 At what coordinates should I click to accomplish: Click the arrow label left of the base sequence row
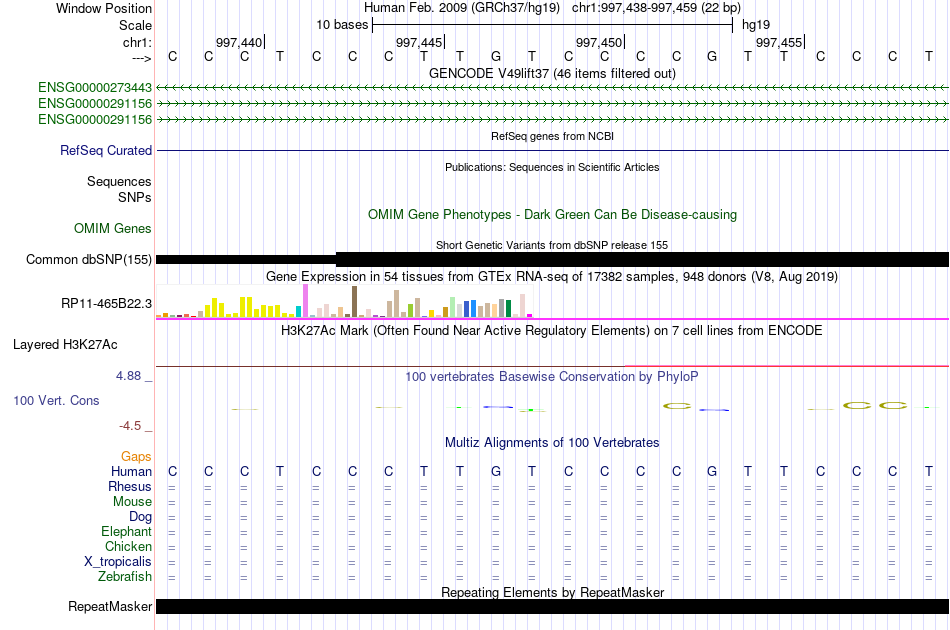click(141, 58)
